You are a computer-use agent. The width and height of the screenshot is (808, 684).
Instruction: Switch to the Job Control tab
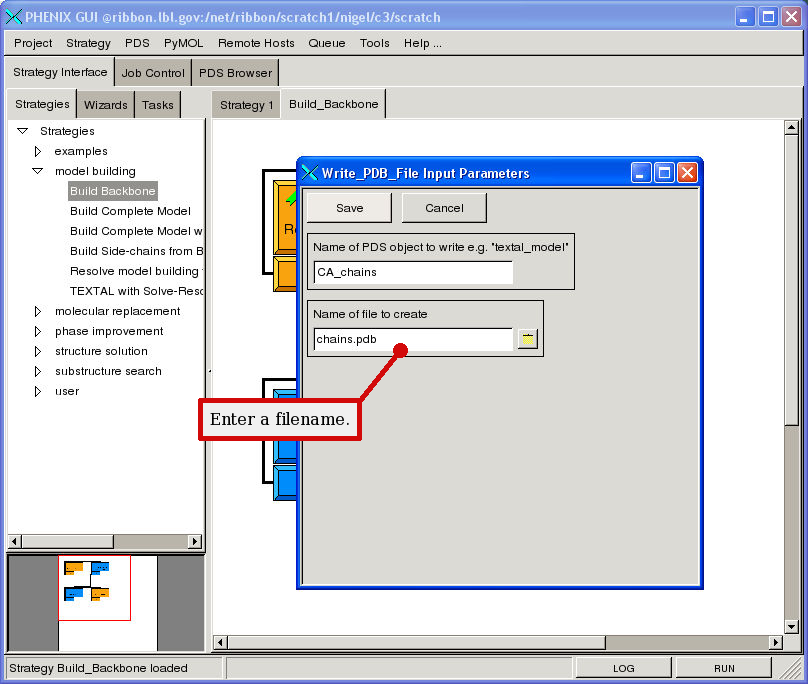[x=153, y=73]
